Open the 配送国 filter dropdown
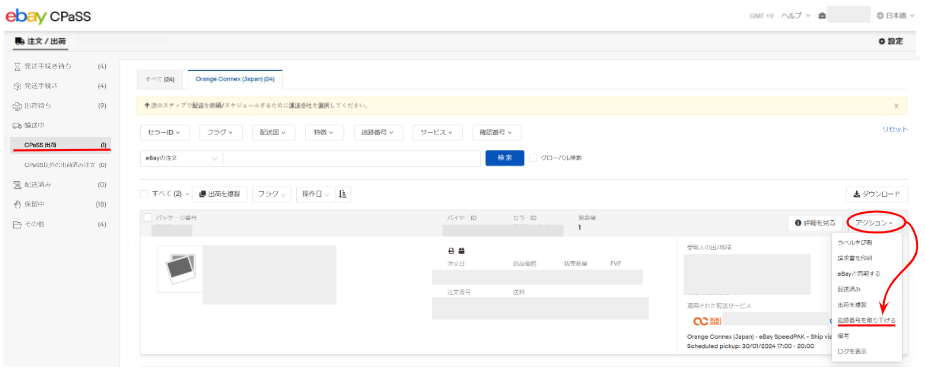This screenshot has height=372, width=925. coord(273,133)
